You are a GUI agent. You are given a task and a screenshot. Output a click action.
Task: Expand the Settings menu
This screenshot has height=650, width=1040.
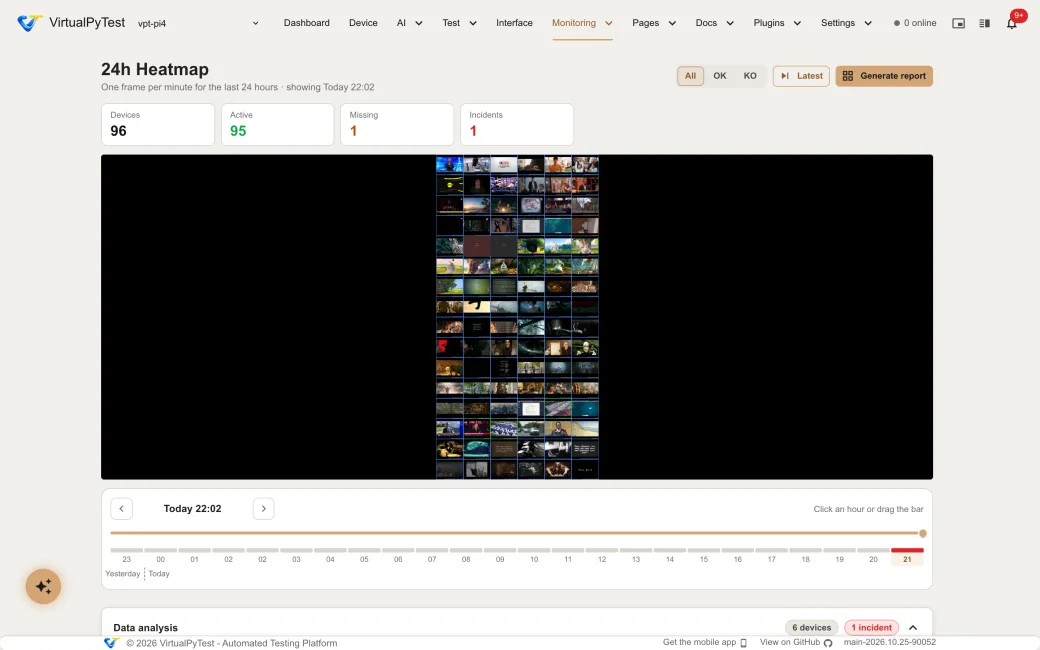click(846, 23)
